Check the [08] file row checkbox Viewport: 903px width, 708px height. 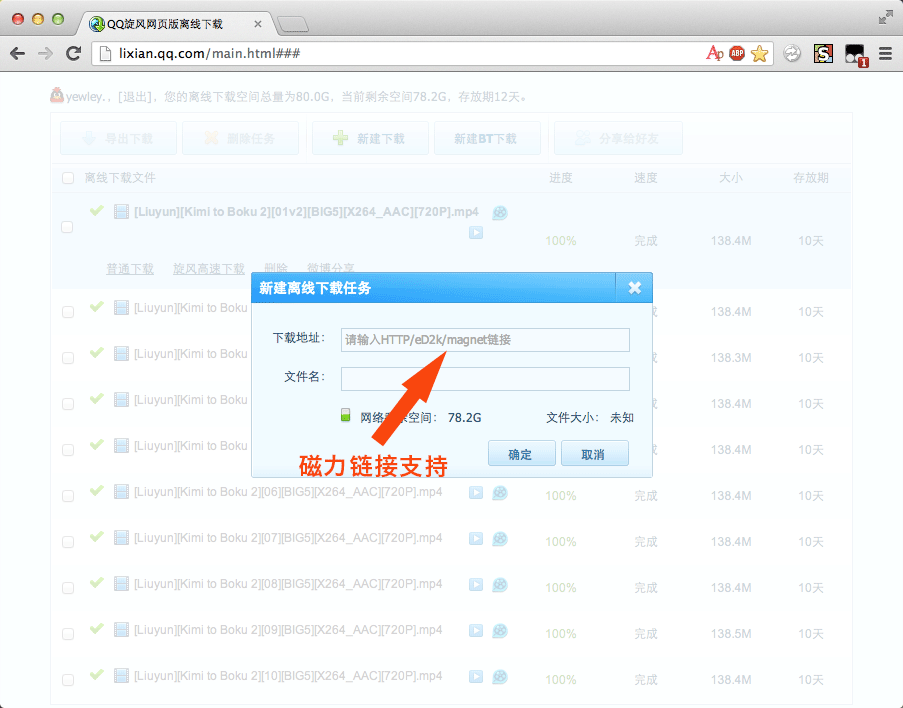coord(68,588)
